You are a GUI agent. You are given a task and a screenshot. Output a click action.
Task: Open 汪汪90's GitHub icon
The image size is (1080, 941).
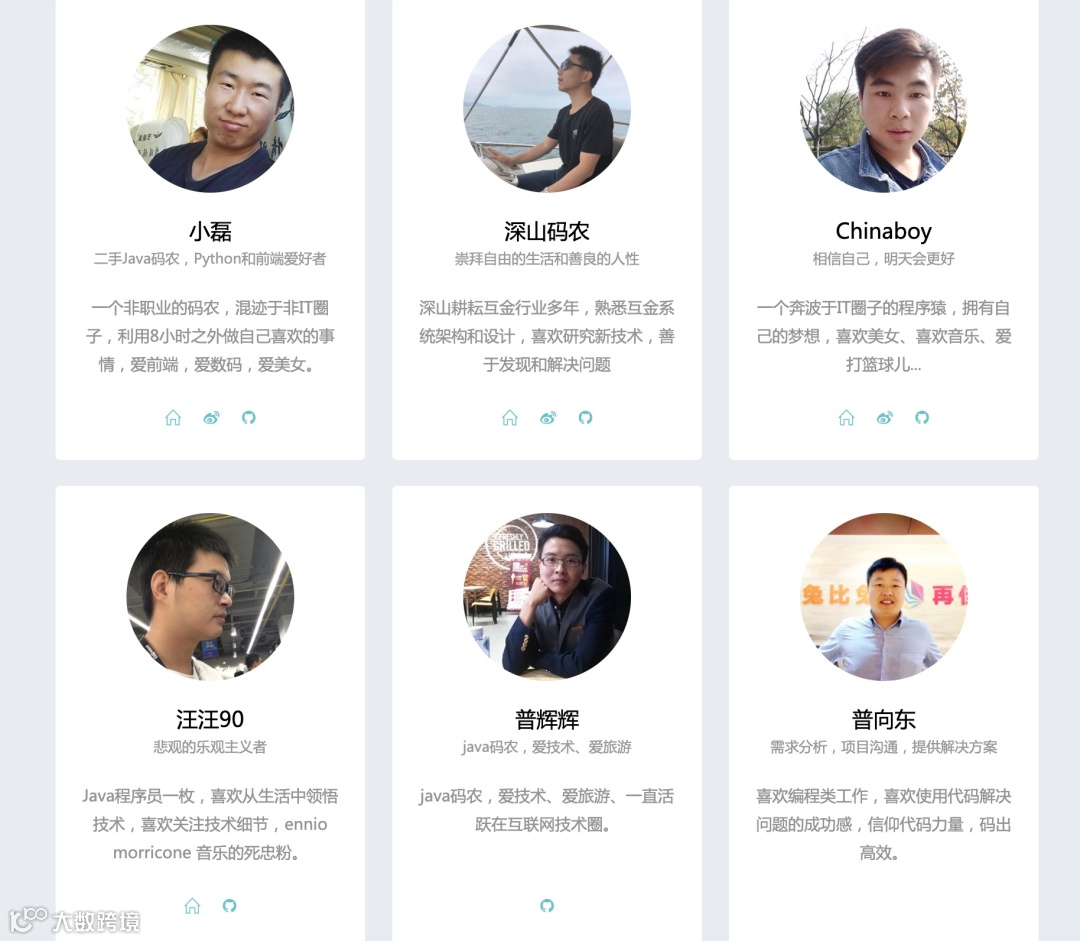click(x=229, y=906)
